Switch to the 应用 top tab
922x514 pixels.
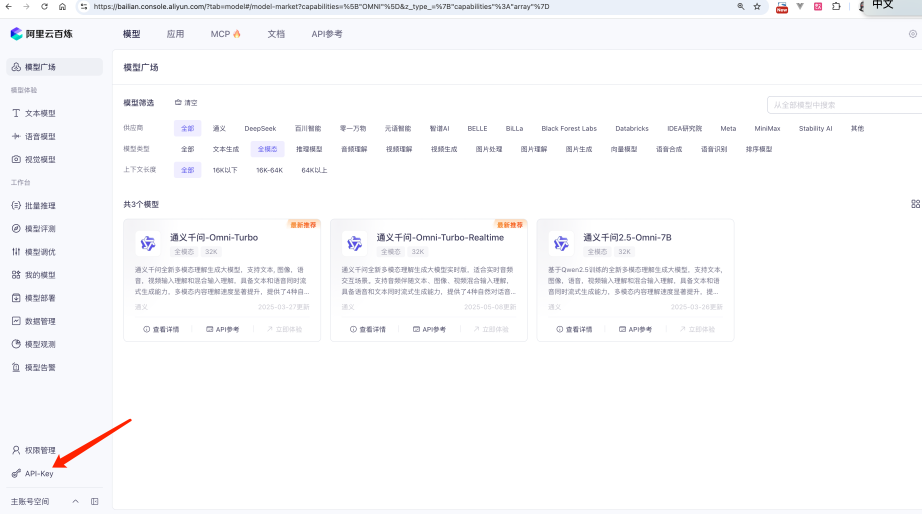[175, 34]
